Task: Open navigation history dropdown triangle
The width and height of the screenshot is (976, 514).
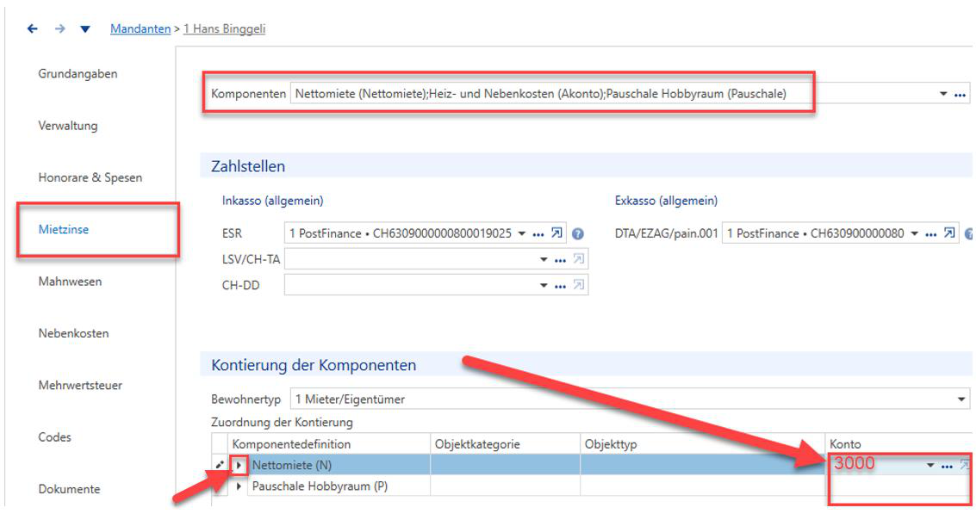Action: (x=85, y=29)
